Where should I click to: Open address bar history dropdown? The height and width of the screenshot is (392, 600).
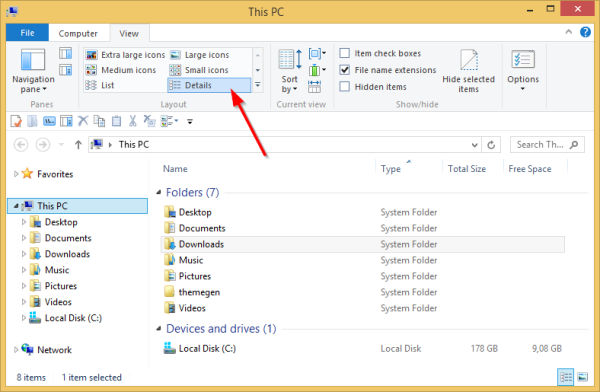474,145
